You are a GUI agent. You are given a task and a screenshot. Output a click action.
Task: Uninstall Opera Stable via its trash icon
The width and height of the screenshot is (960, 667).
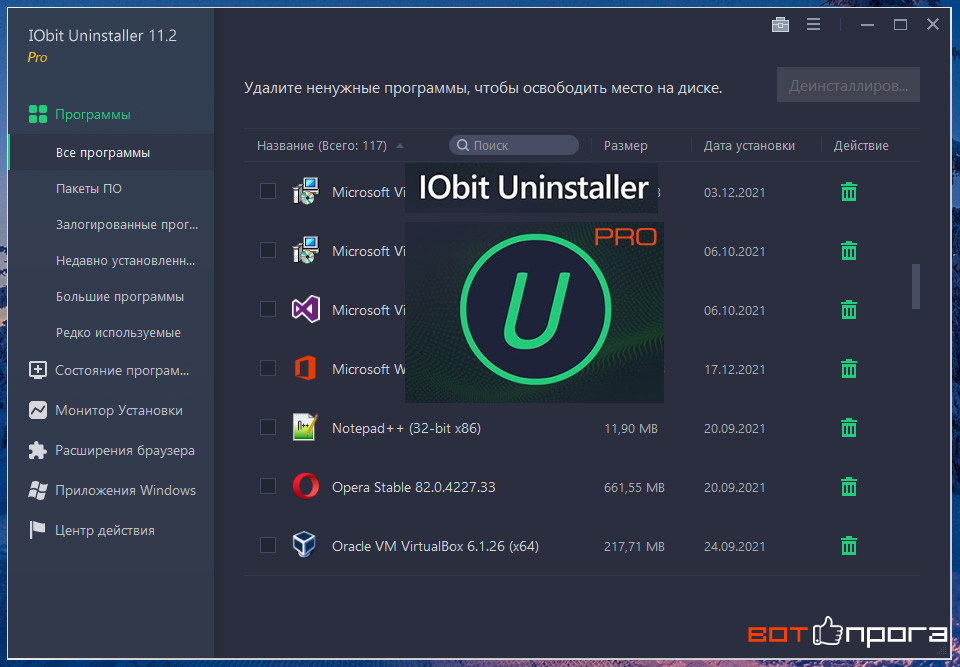[849, 487]
